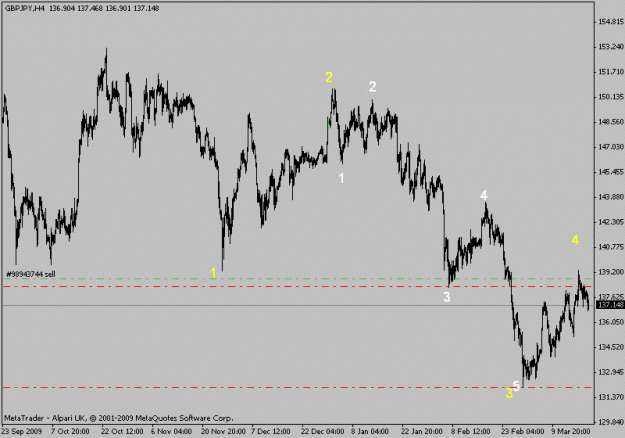Click the 132.945 price scale value
The height and width of the screenshot is (438, 625).
click(611, 372)
